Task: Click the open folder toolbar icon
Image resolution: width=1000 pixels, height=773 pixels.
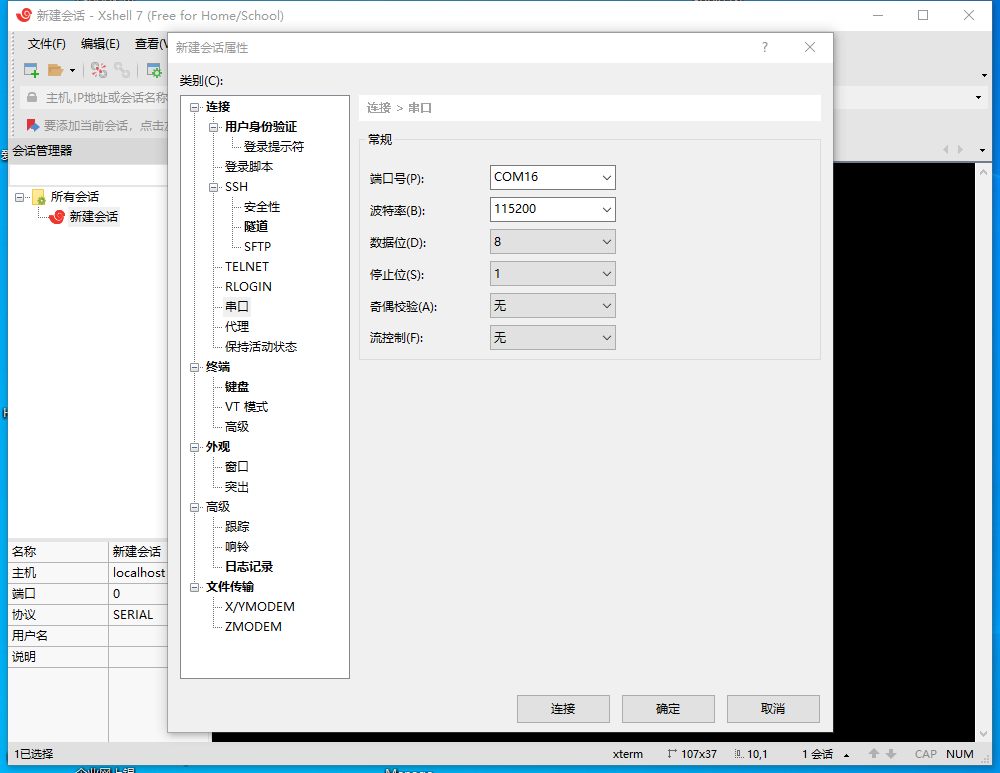Action: point(56,70)
